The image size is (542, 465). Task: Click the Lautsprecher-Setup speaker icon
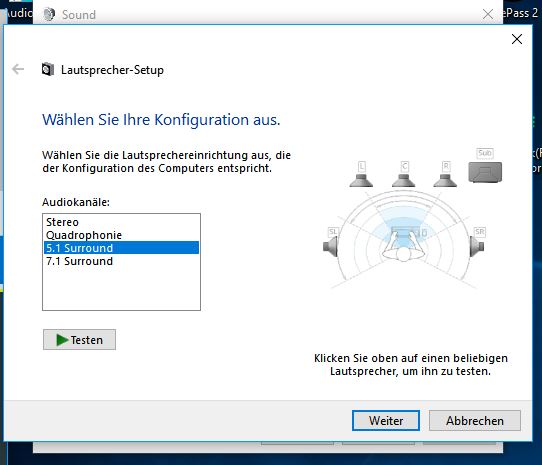pyautogui.click(x=48, y=69)
